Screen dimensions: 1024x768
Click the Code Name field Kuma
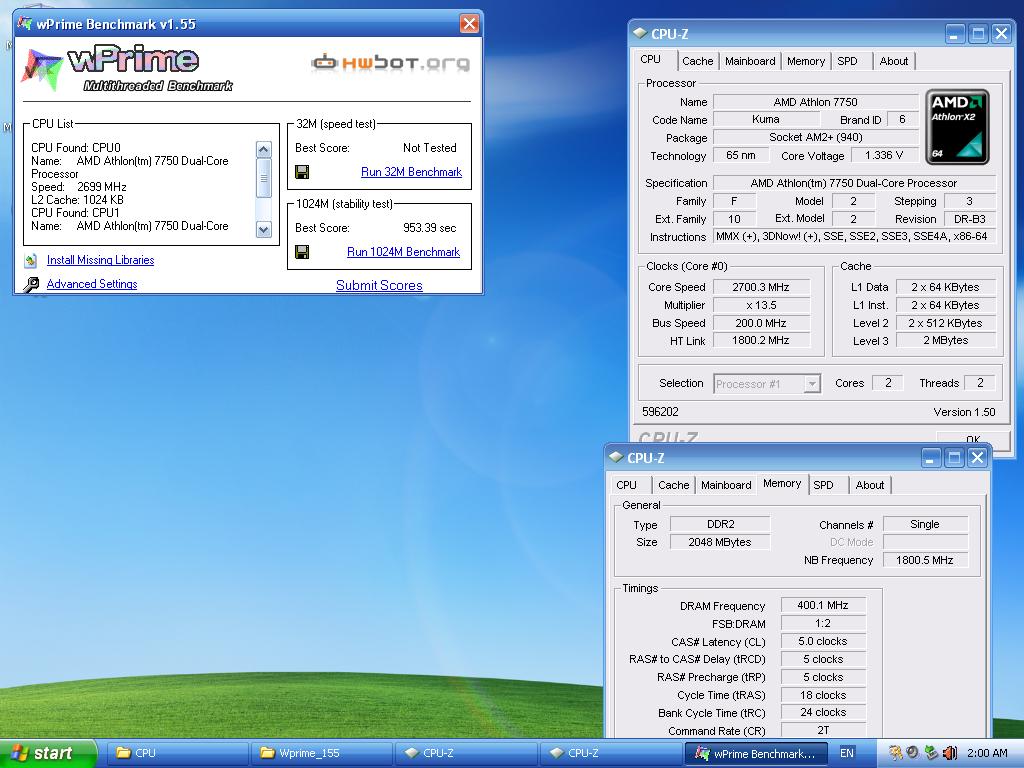pyautogui.click(x=765, y=120)
